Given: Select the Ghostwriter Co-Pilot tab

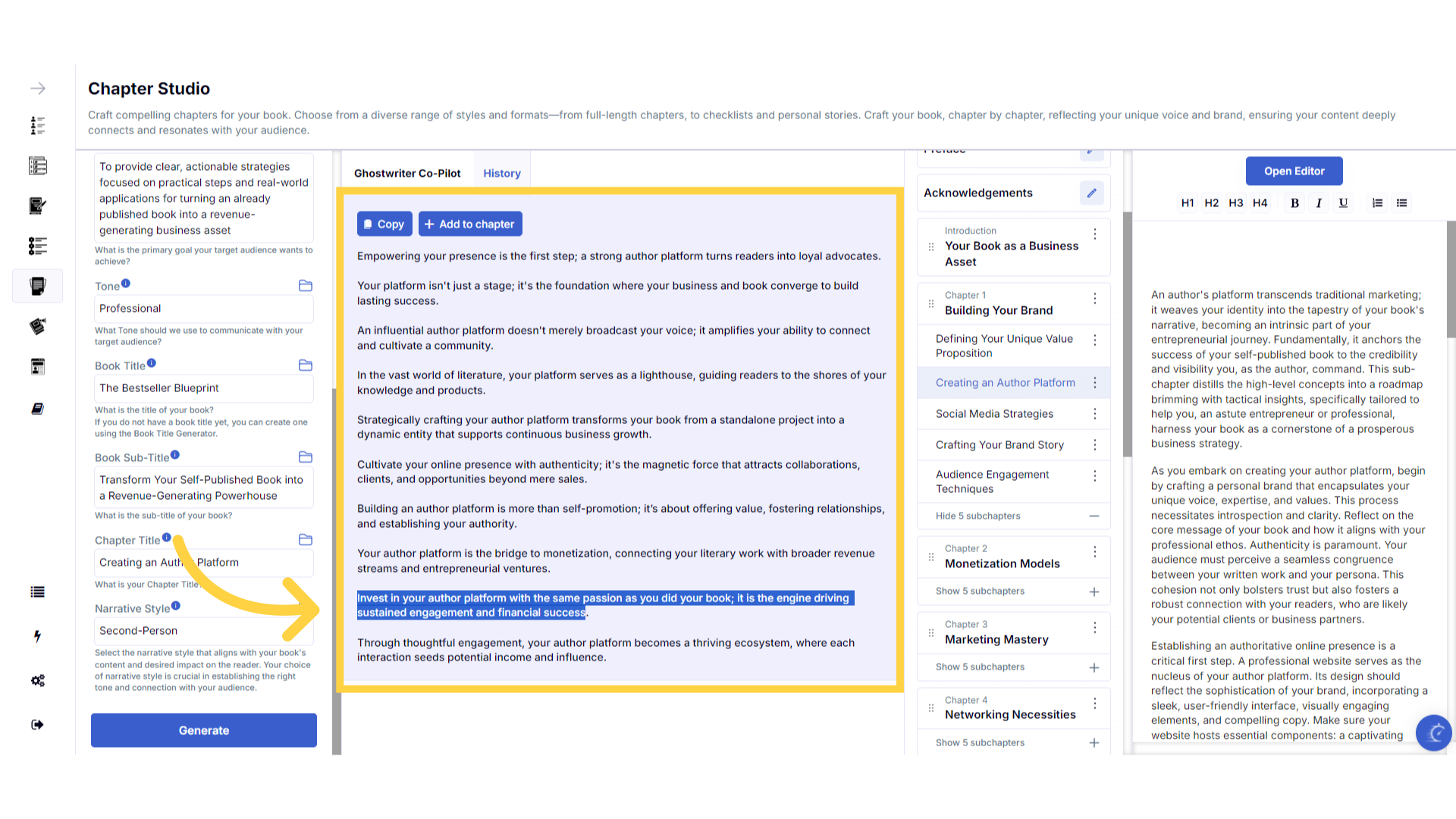Looking at the screenshot, I should (x=407, y=174).
